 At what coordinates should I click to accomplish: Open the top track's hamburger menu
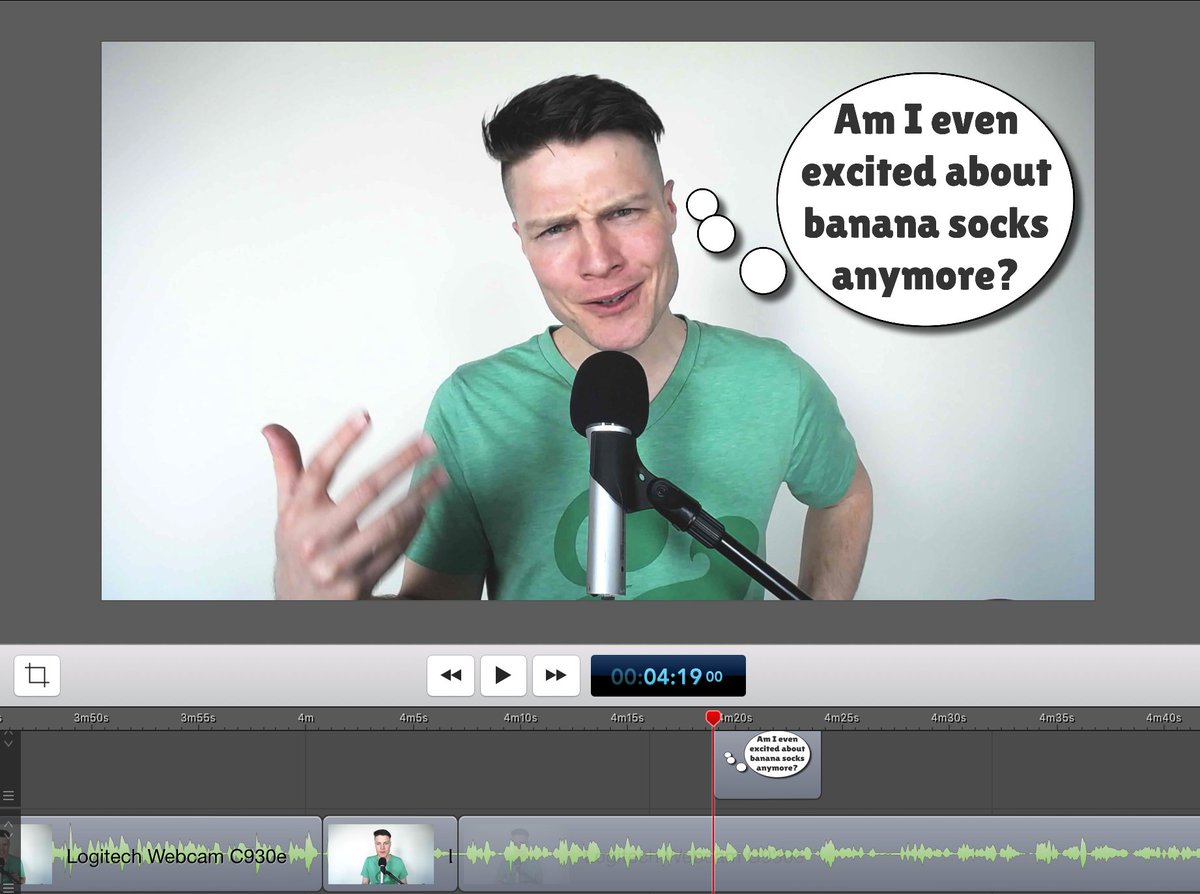pyautogui.click(x=8, y=796)
